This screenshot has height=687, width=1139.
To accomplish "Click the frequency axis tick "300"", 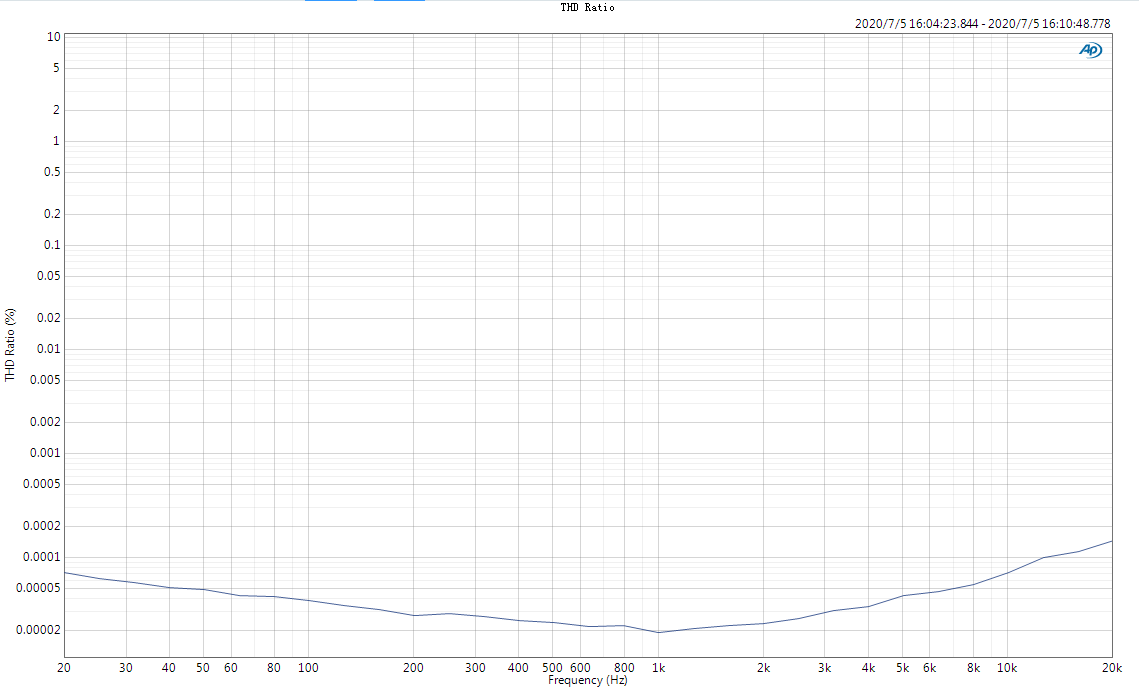I will point(475,667).
